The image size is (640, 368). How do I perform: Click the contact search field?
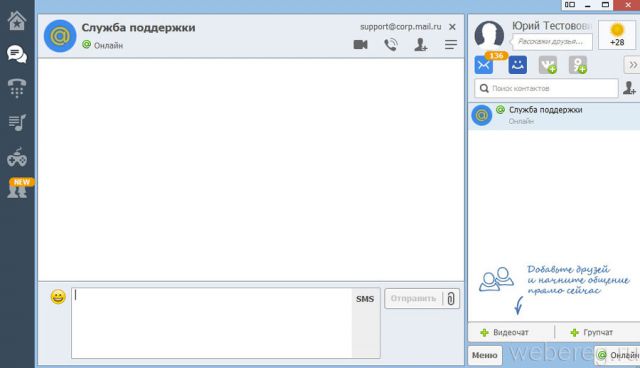(546, 88)
